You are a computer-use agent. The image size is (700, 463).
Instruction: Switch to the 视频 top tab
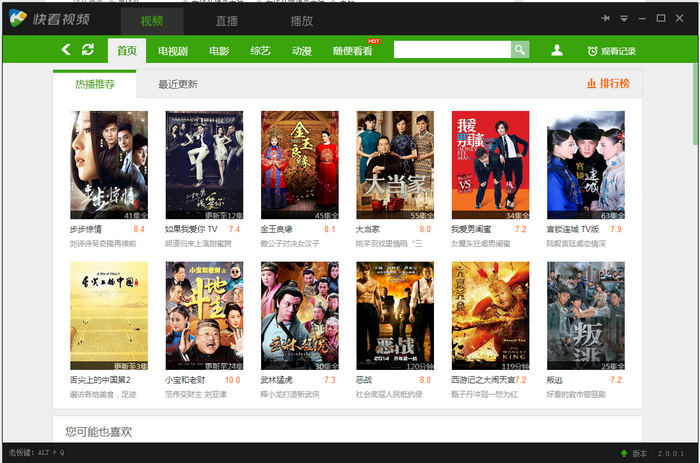tap(152, 21)
